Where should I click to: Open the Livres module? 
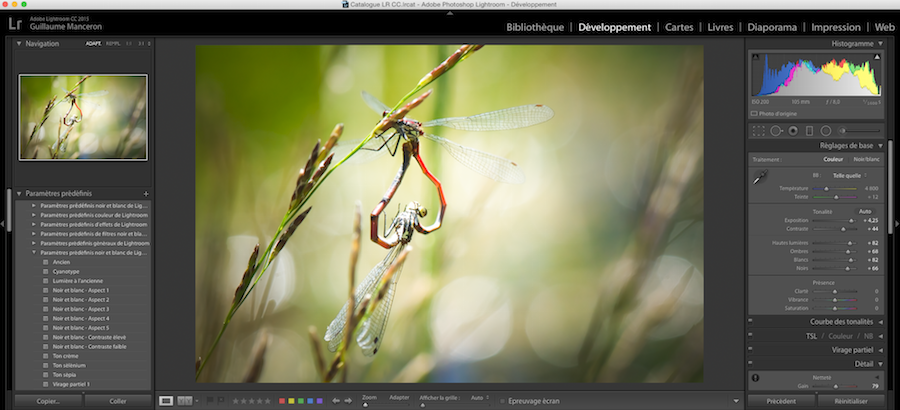720,27
